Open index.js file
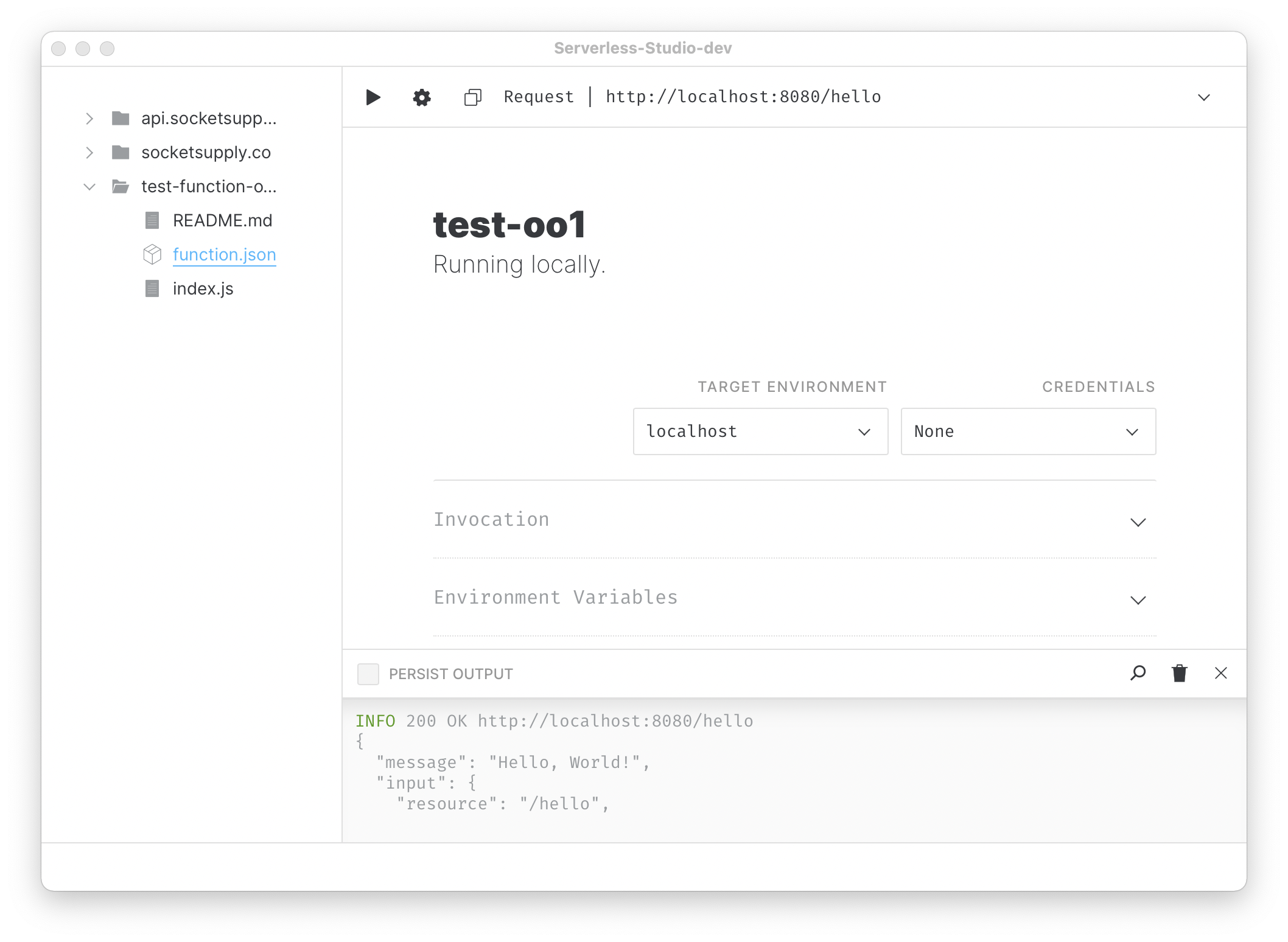Image resolution: width=1288 pixels, height=942 pixels. (x=203, y=288)
